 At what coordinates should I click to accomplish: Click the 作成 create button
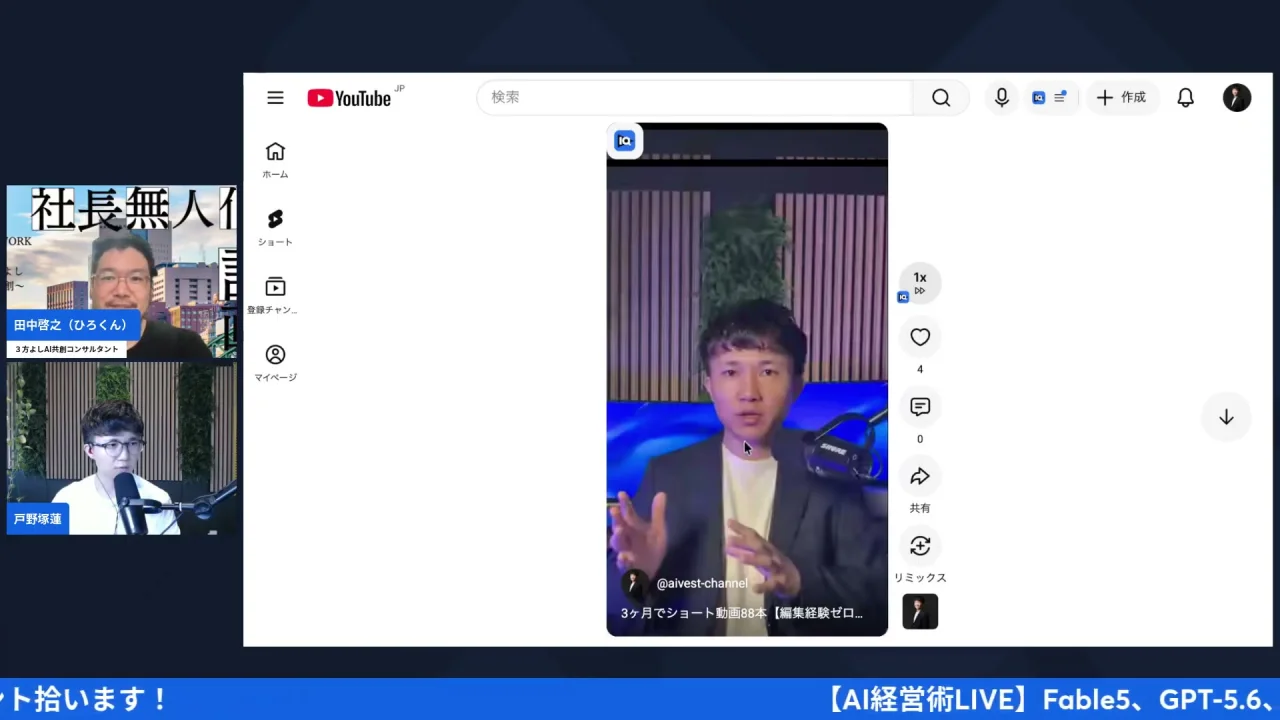tap(1122, 97)
